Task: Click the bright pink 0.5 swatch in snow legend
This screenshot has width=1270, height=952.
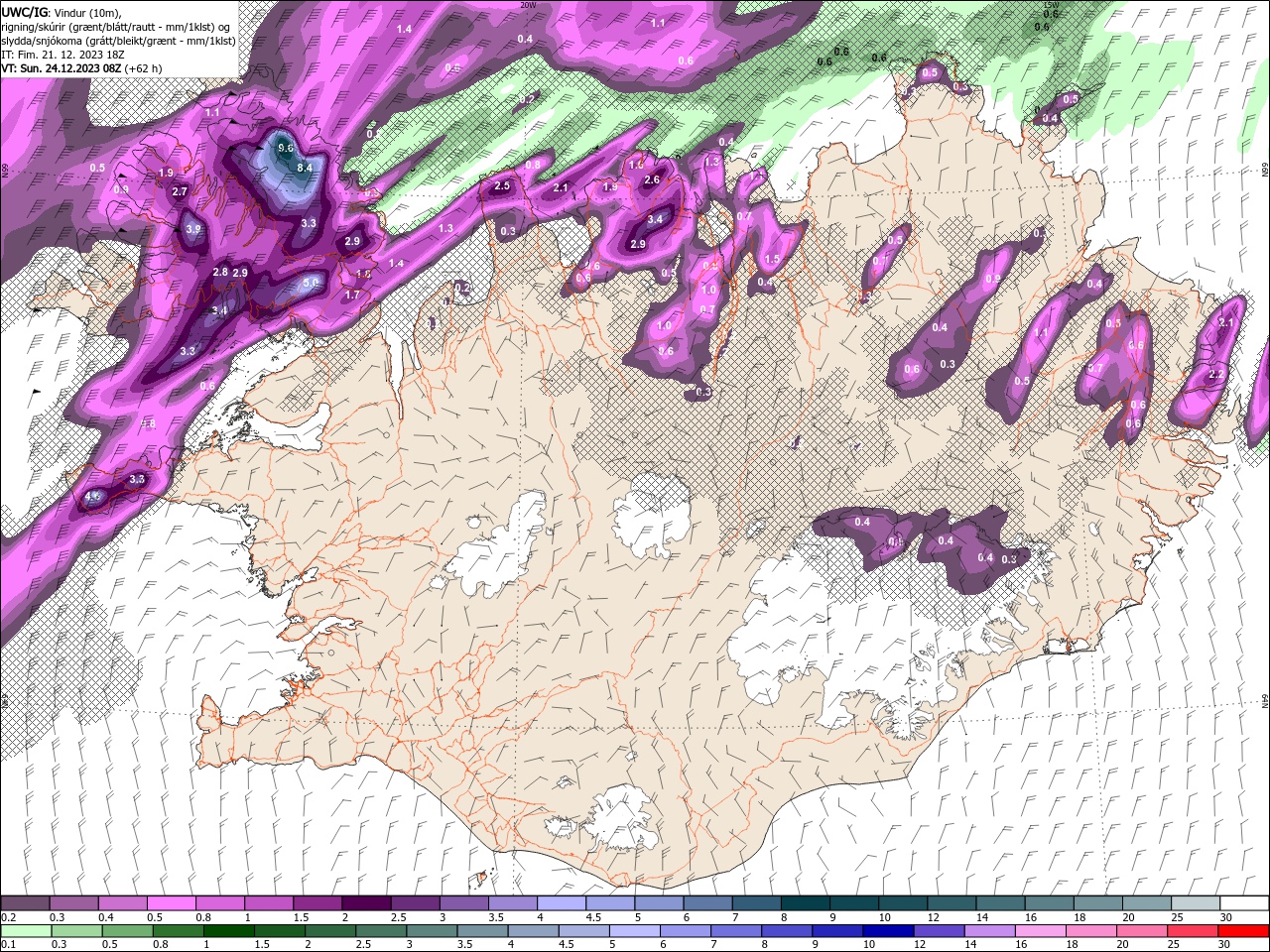Action: click(171, 903)
